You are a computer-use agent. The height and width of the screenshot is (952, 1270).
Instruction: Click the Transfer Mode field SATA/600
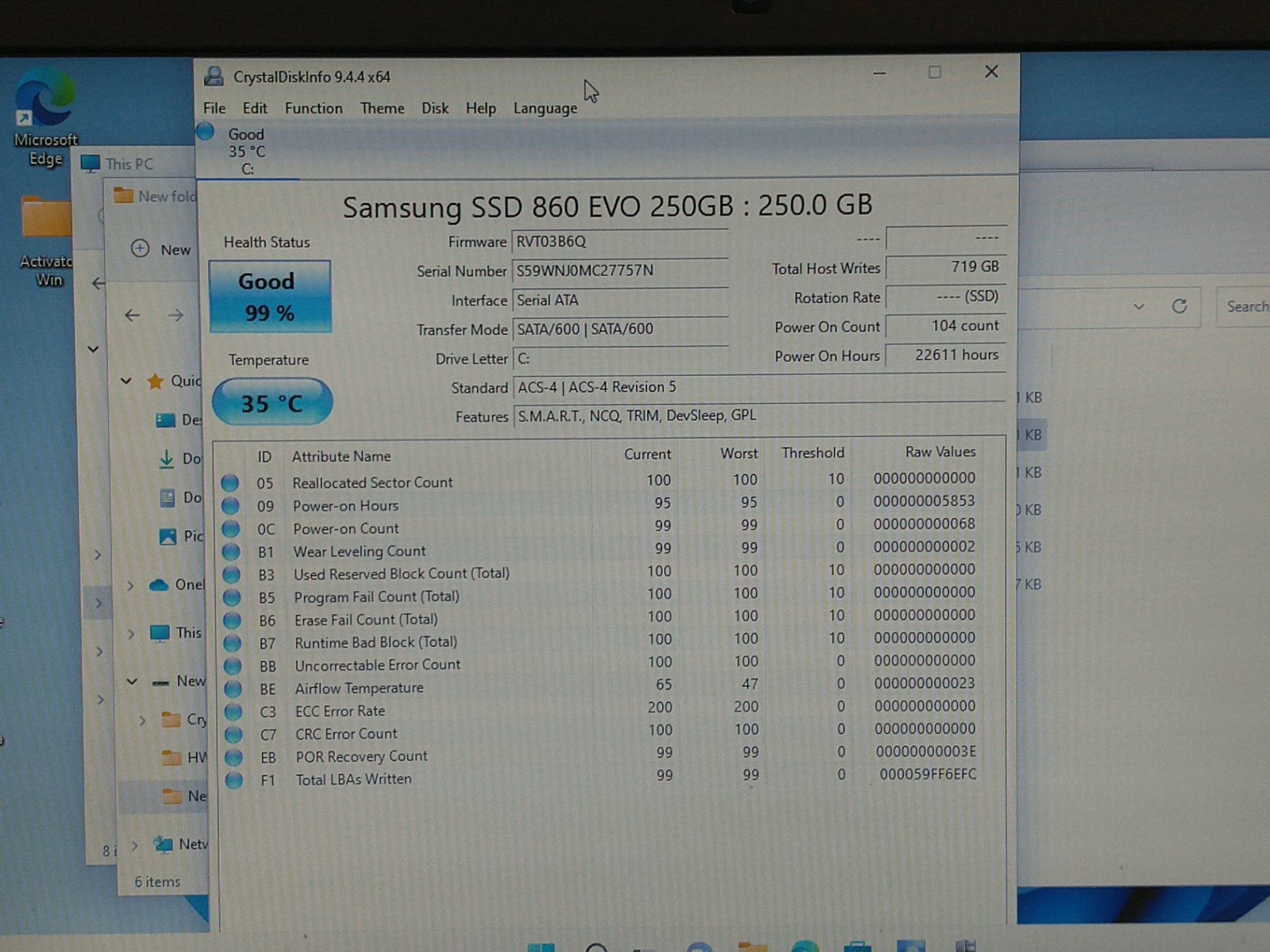(620, 329)
